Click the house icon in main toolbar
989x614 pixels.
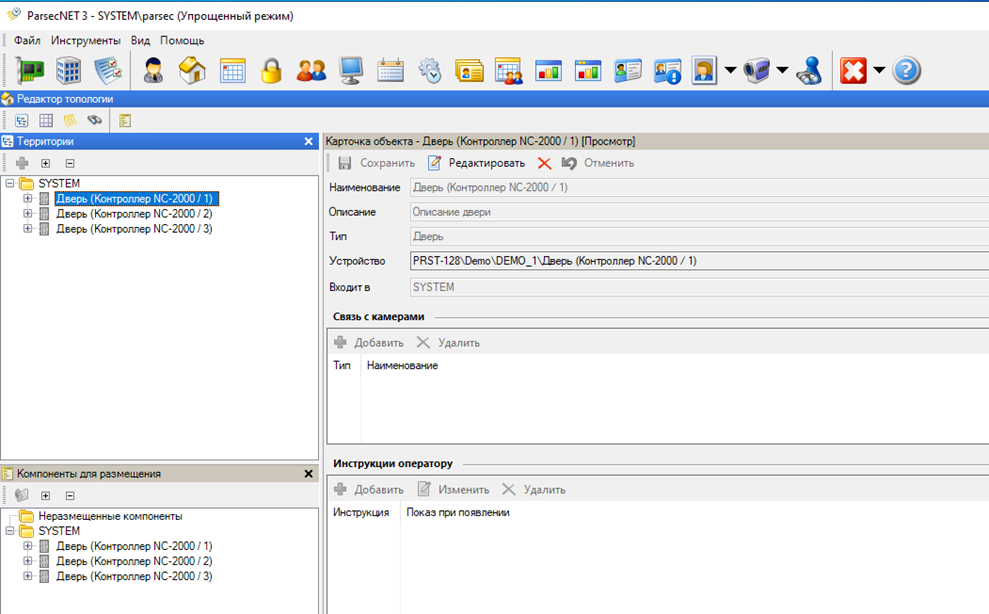click(x=192, y=71)
